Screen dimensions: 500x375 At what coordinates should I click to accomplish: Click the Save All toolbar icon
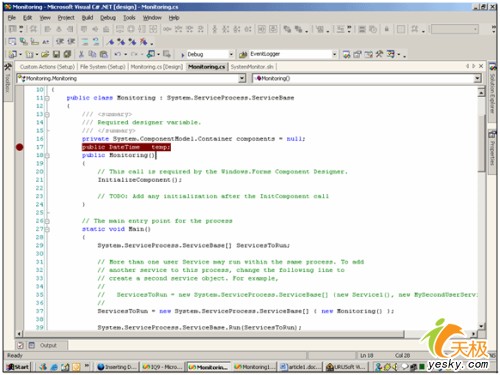pyautogui.click(x=67, y=54)
